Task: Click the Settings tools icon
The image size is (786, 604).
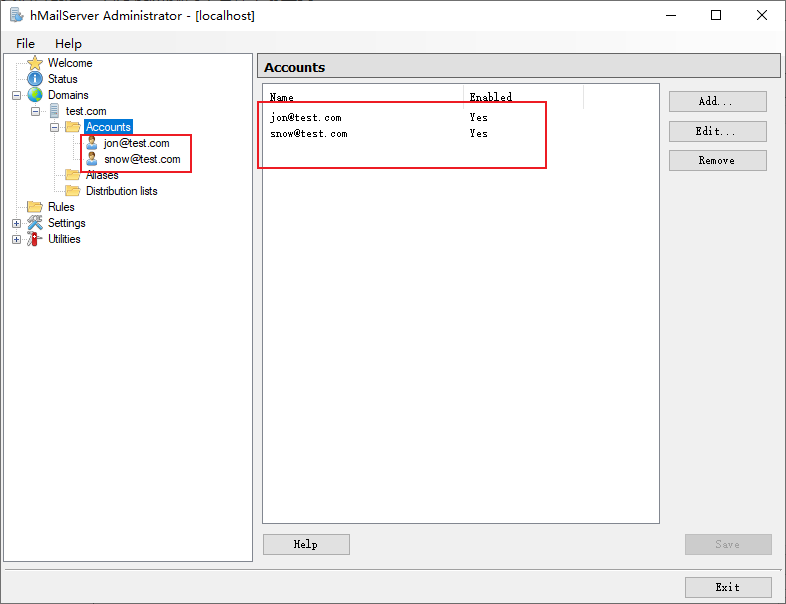Action: click(35, 223)
